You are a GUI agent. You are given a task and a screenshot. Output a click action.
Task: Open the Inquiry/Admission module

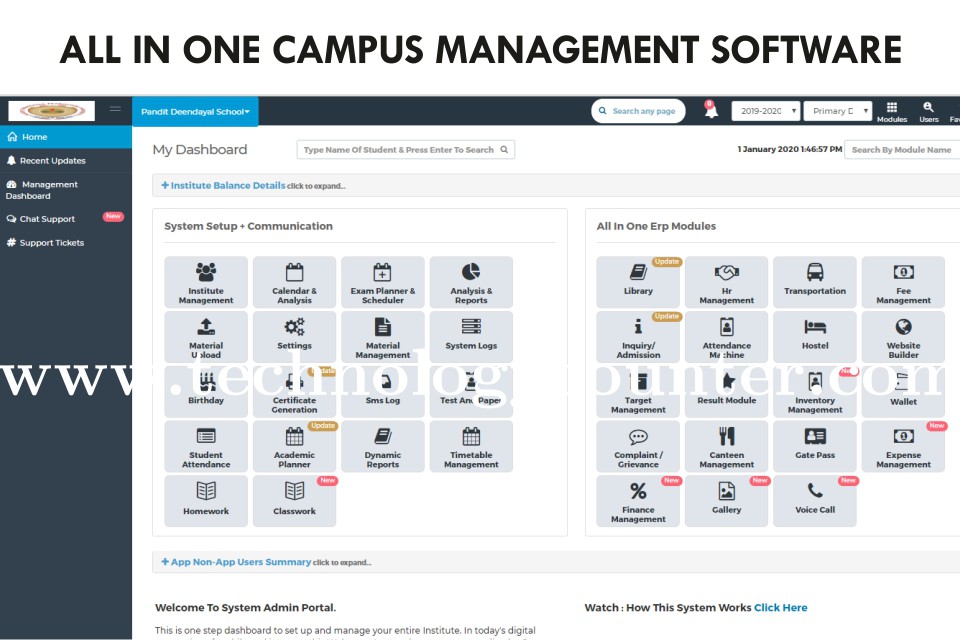tap(638, 336)
